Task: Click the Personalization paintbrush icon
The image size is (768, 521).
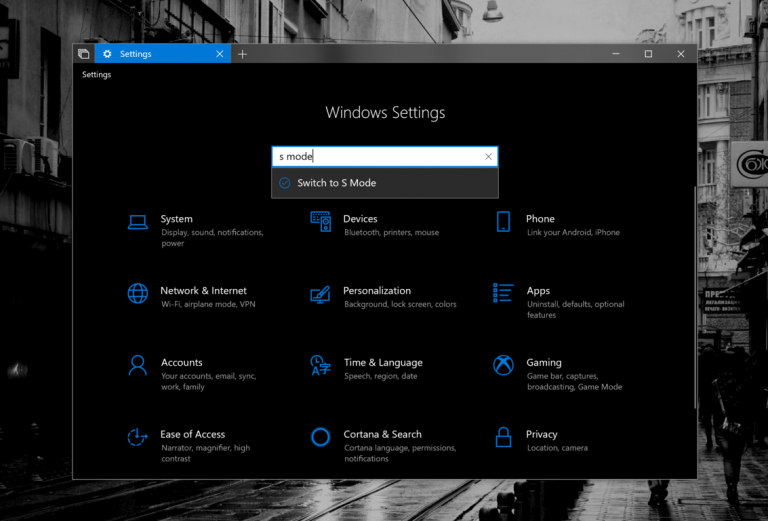Action: point(320,295)
